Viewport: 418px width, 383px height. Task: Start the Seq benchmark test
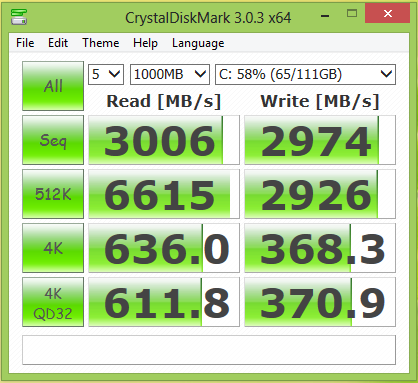53,140
